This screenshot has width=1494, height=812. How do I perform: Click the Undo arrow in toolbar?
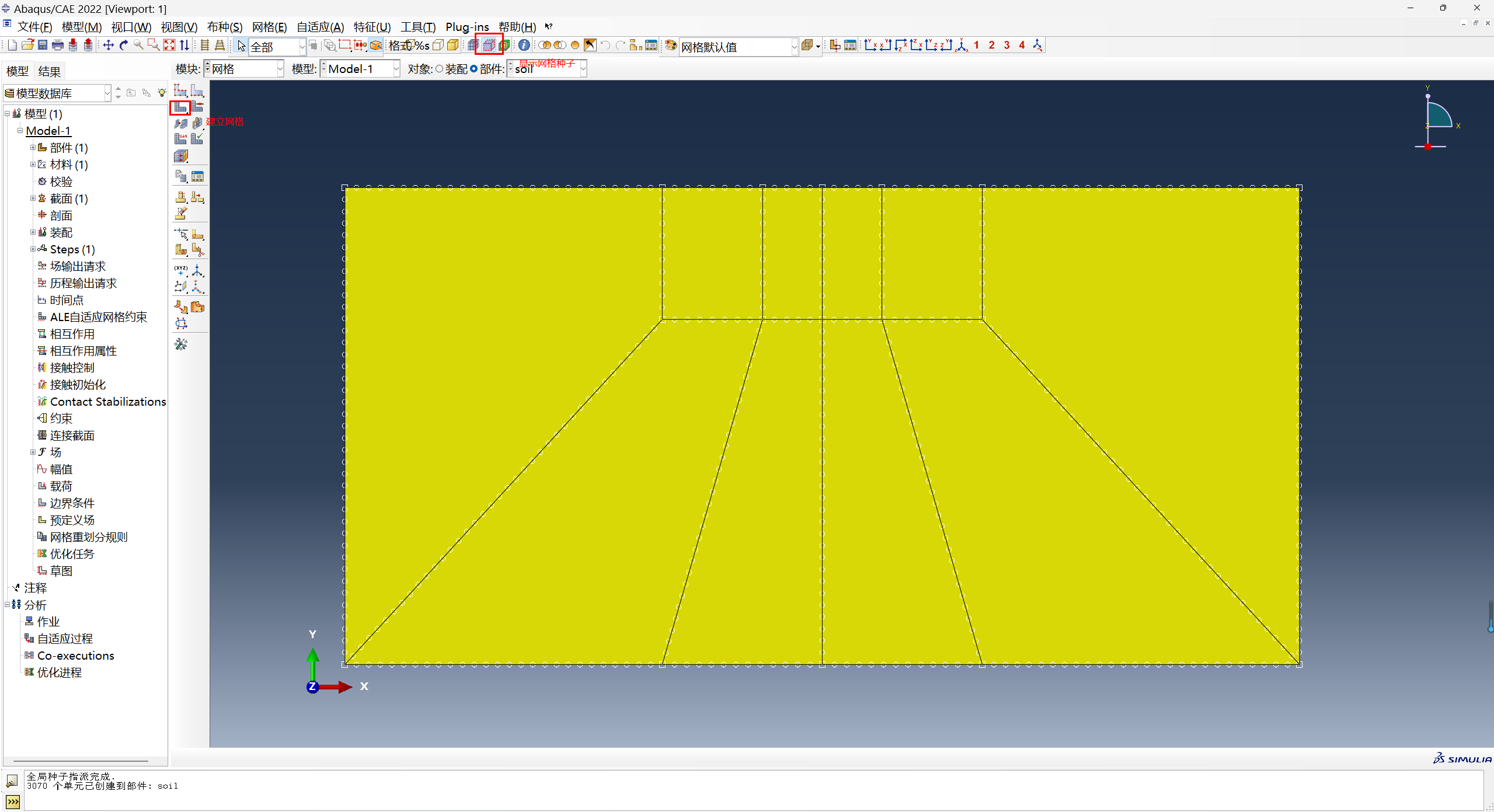[605, 45]
